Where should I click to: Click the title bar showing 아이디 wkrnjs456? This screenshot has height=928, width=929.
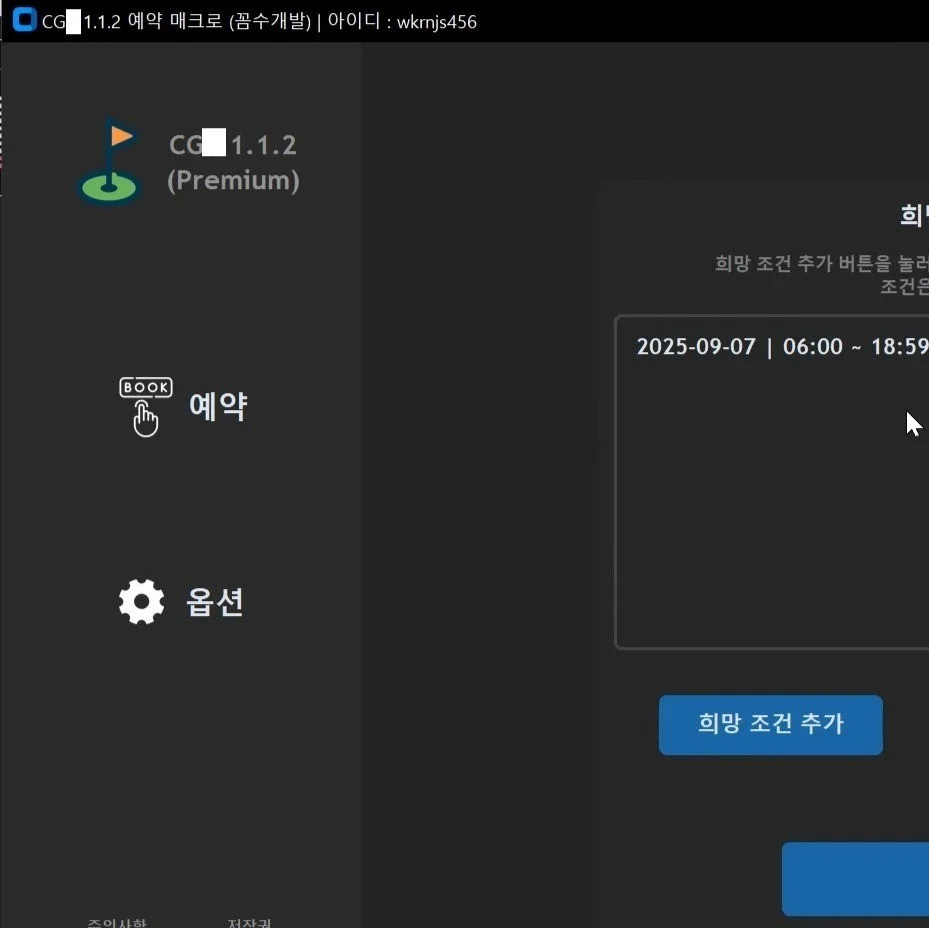pos(395,21)
